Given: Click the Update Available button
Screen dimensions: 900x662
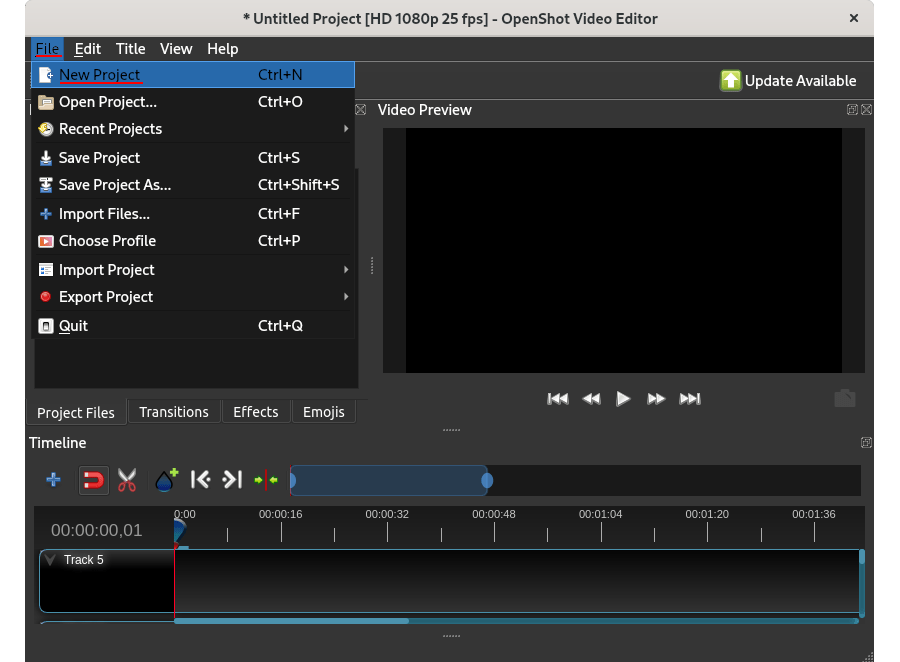Looking at the screenshot, I should pyautogui.click(x=789, y=81).
